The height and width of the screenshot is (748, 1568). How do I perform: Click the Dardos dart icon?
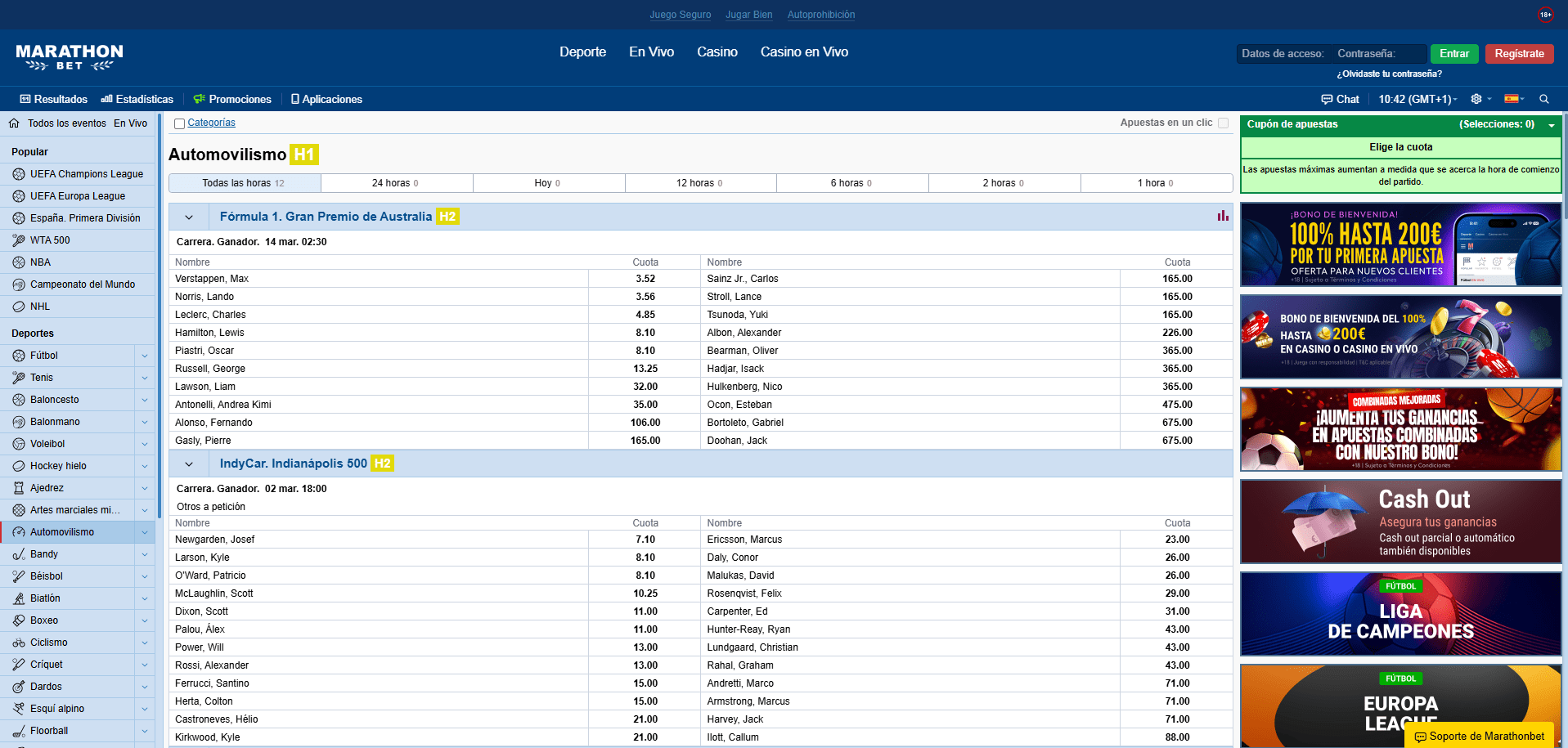click(19, 687)
